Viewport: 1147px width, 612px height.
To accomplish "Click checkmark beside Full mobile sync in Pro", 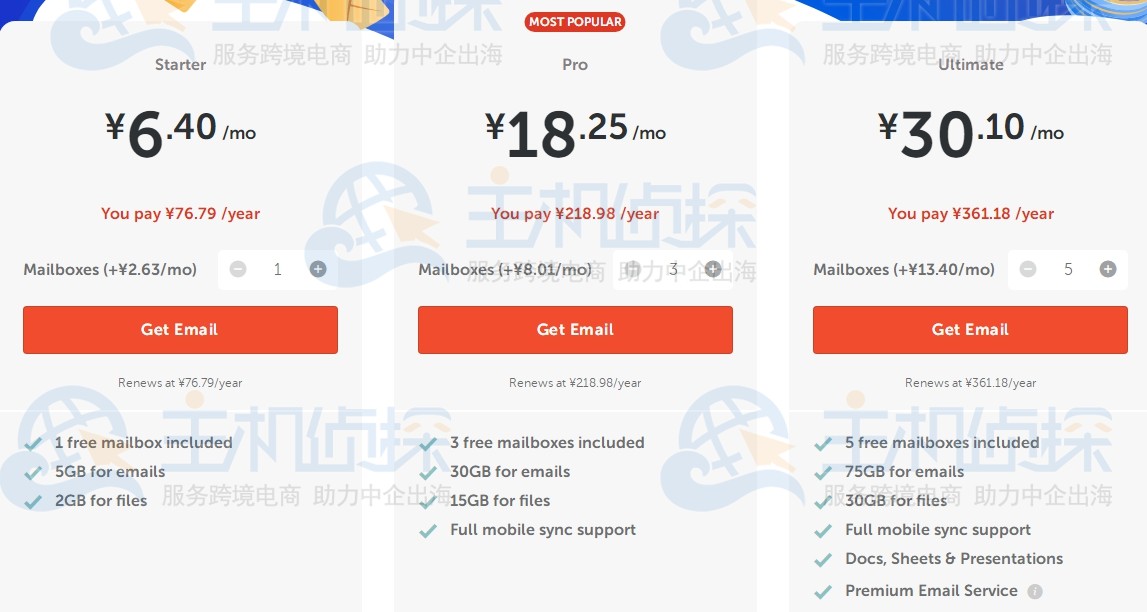I will [x=429, y=531].
